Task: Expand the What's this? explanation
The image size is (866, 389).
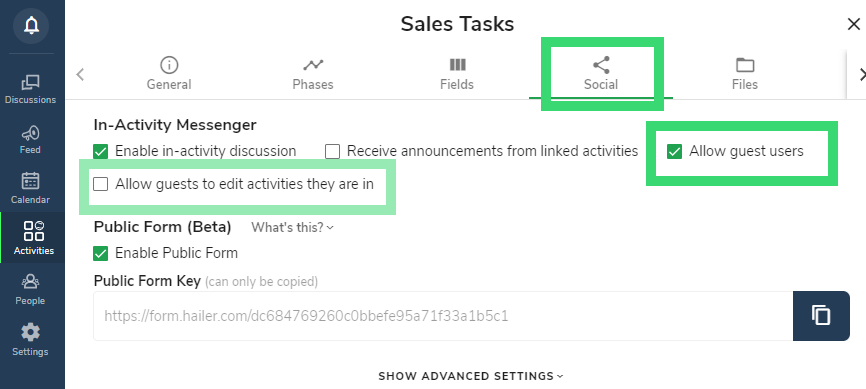Action: tap(292, 227)
